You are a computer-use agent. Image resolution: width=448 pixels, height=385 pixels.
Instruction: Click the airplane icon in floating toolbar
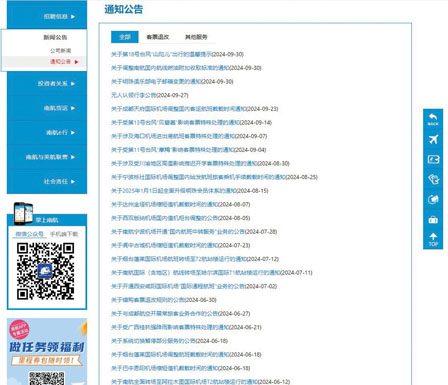(x=433, y=139)
